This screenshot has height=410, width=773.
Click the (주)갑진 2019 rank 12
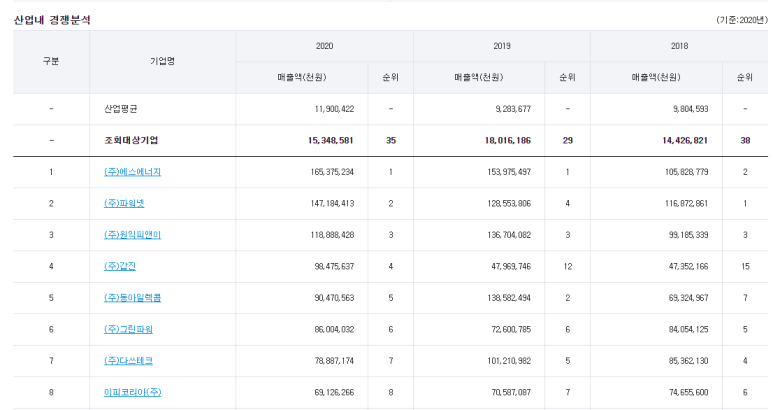point(568,267)
